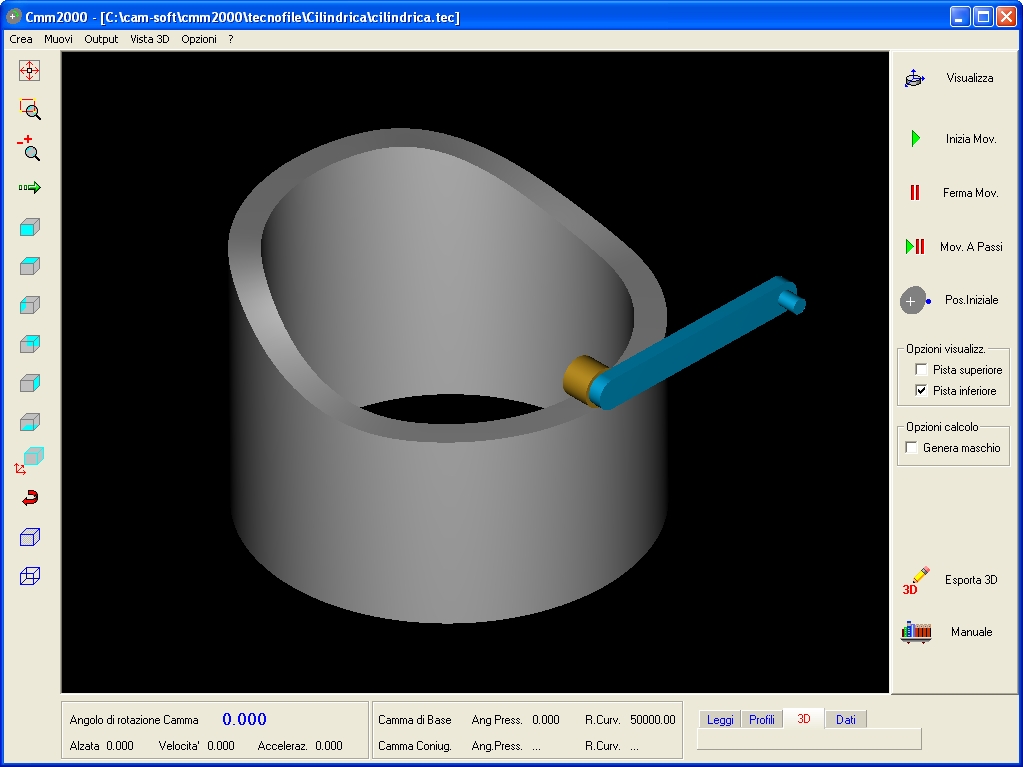Switch to the Dati tab
The width and height of the screenshot is (1023, 767).
click(x=846, y=719)
